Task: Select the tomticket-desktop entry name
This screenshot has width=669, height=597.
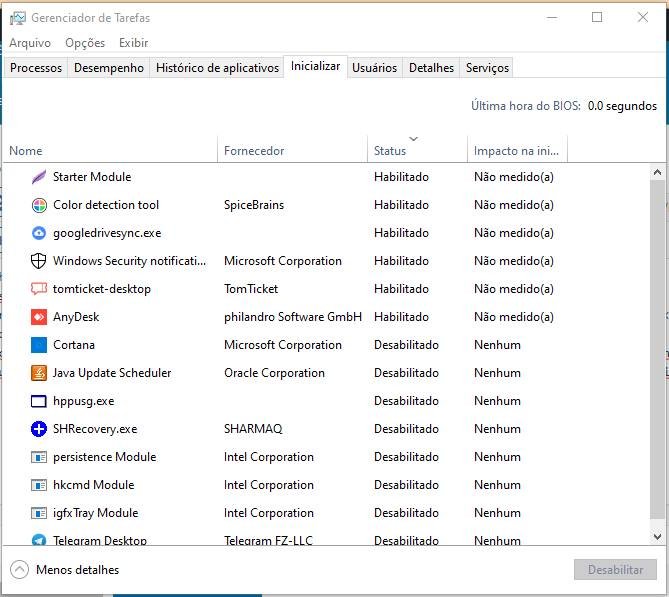Action: [102, 289]
